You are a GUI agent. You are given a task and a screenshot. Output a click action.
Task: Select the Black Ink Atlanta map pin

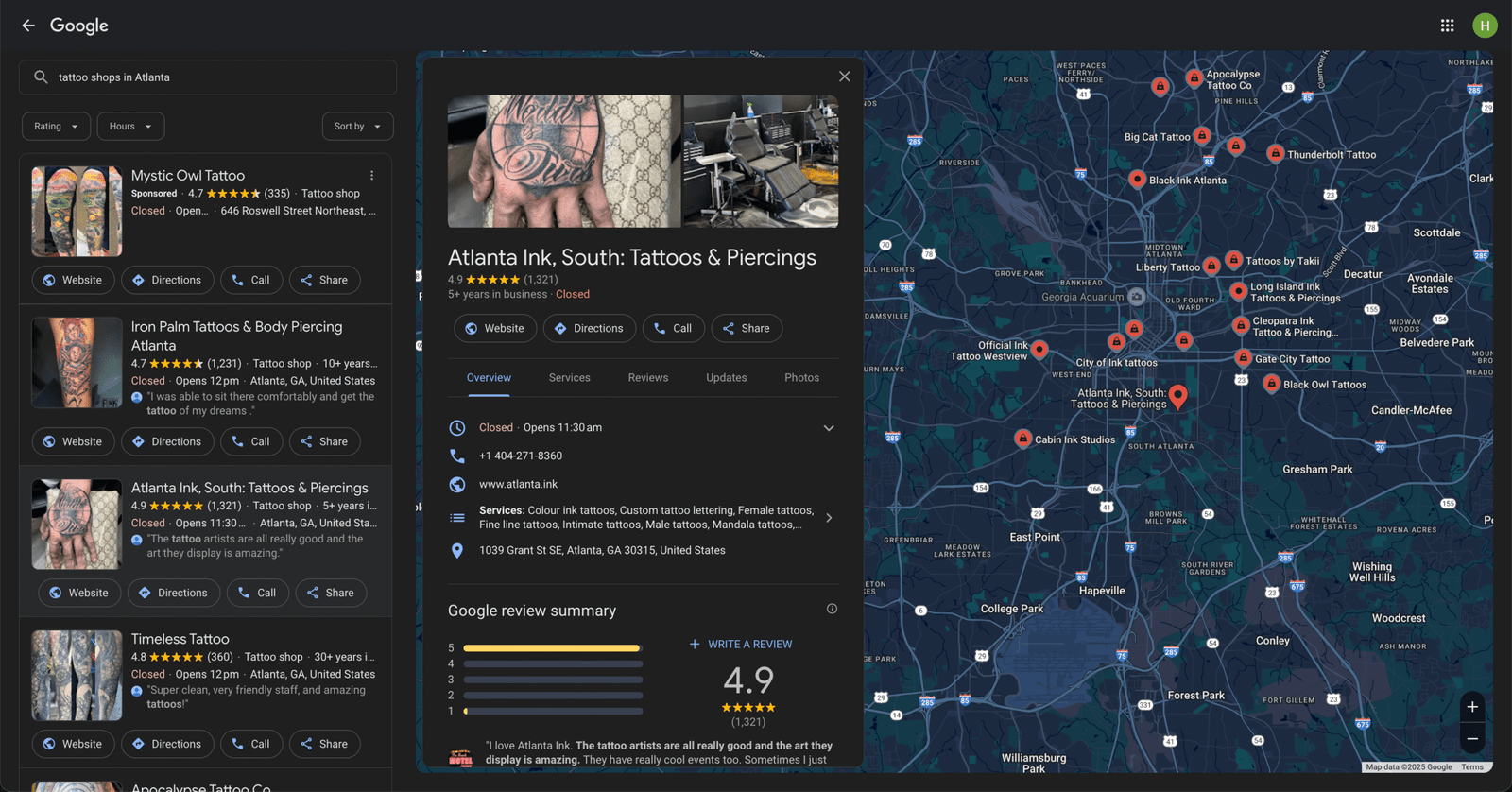point(1138,179)
